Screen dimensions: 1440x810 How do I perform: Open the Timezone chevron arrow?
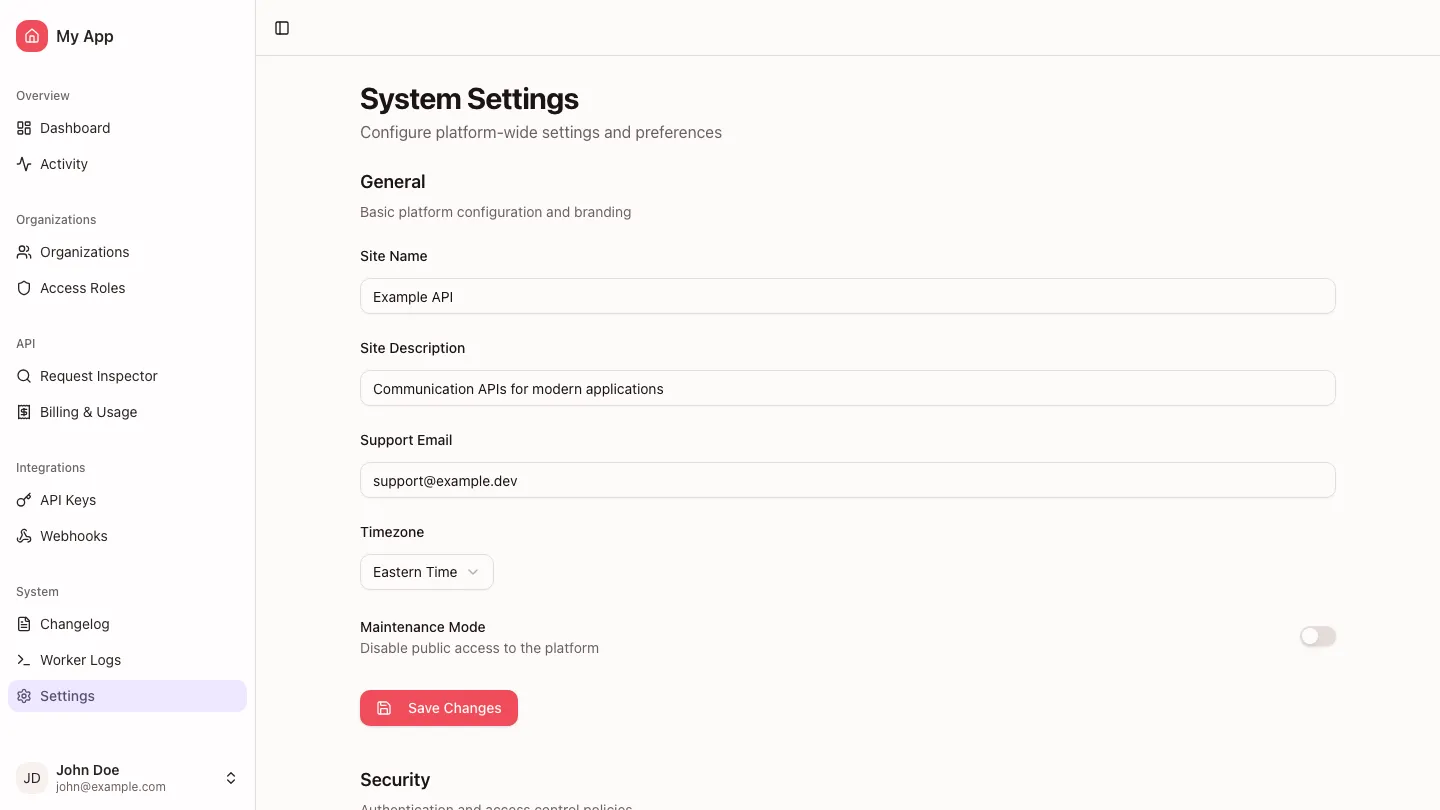[473, 572]
